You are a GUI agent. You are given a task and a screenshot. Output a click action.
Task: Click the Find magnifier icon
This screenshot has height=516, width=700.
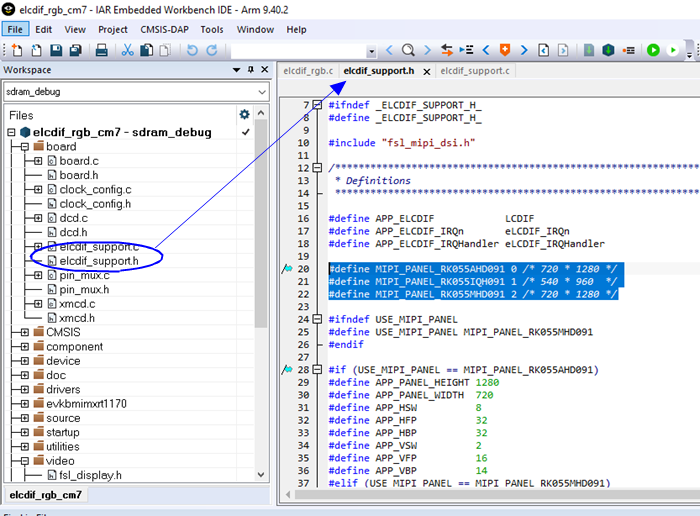click(408, 50)
